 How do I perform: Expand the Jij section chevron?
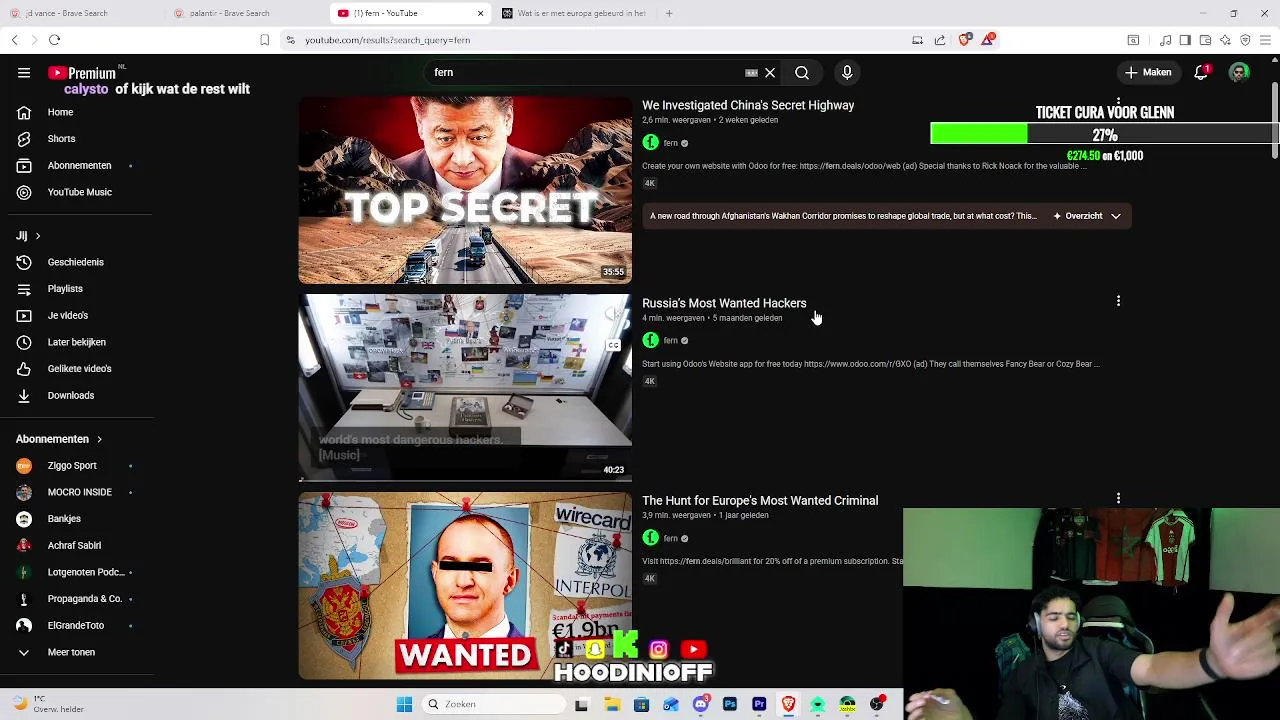[x=38, y=236]
